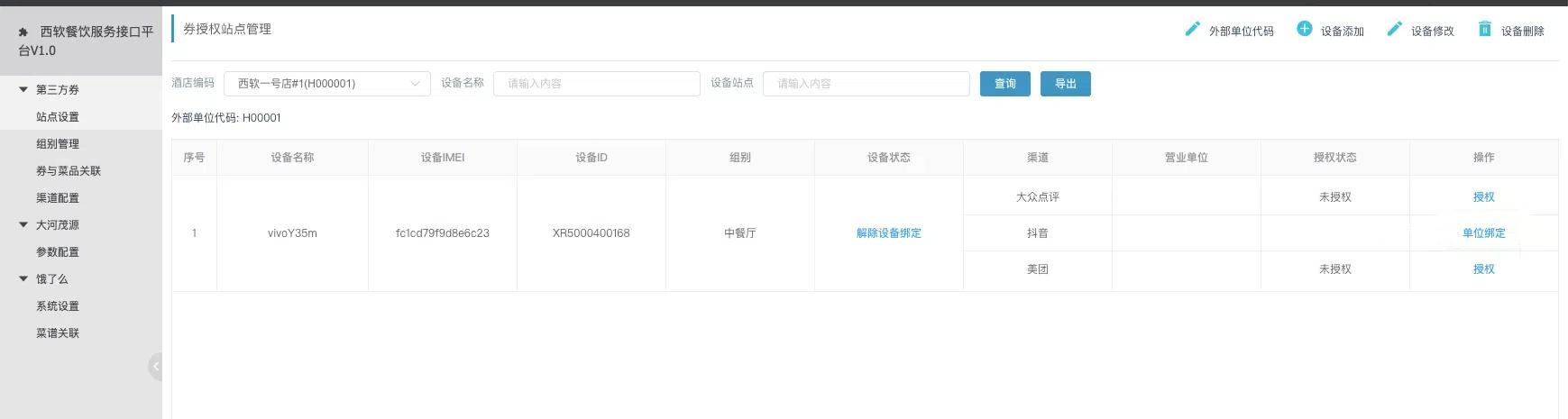Select the 抖音 channel cell
Screen dimensions: 1568x419
[1038, 233]
